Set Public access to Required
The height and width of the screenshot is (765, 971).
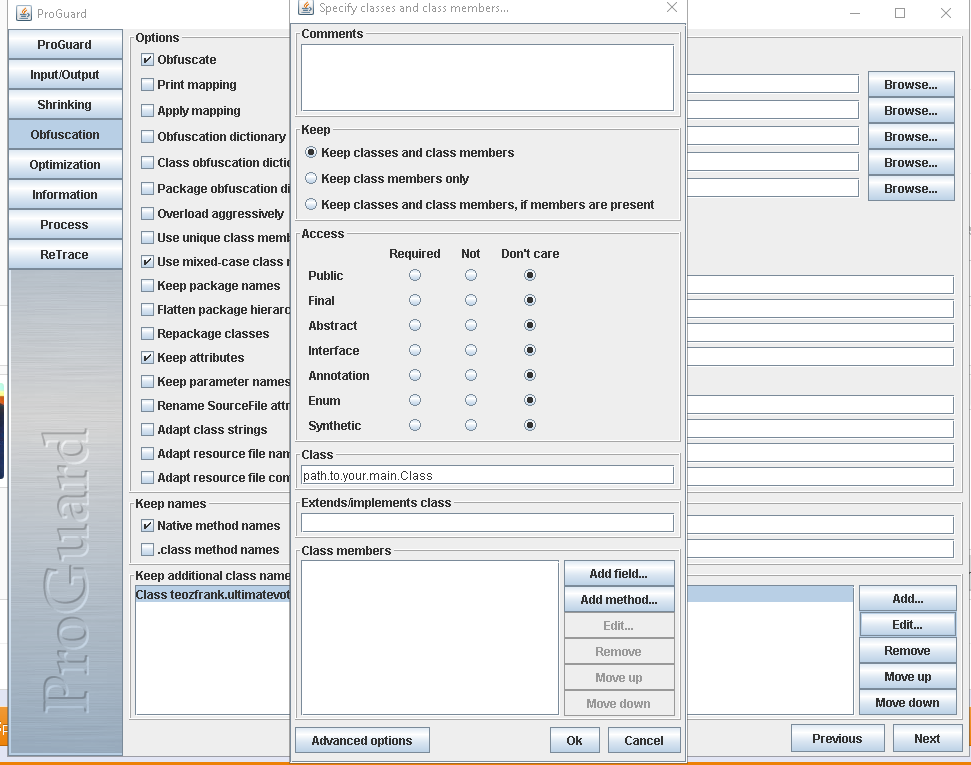[415, 275]
